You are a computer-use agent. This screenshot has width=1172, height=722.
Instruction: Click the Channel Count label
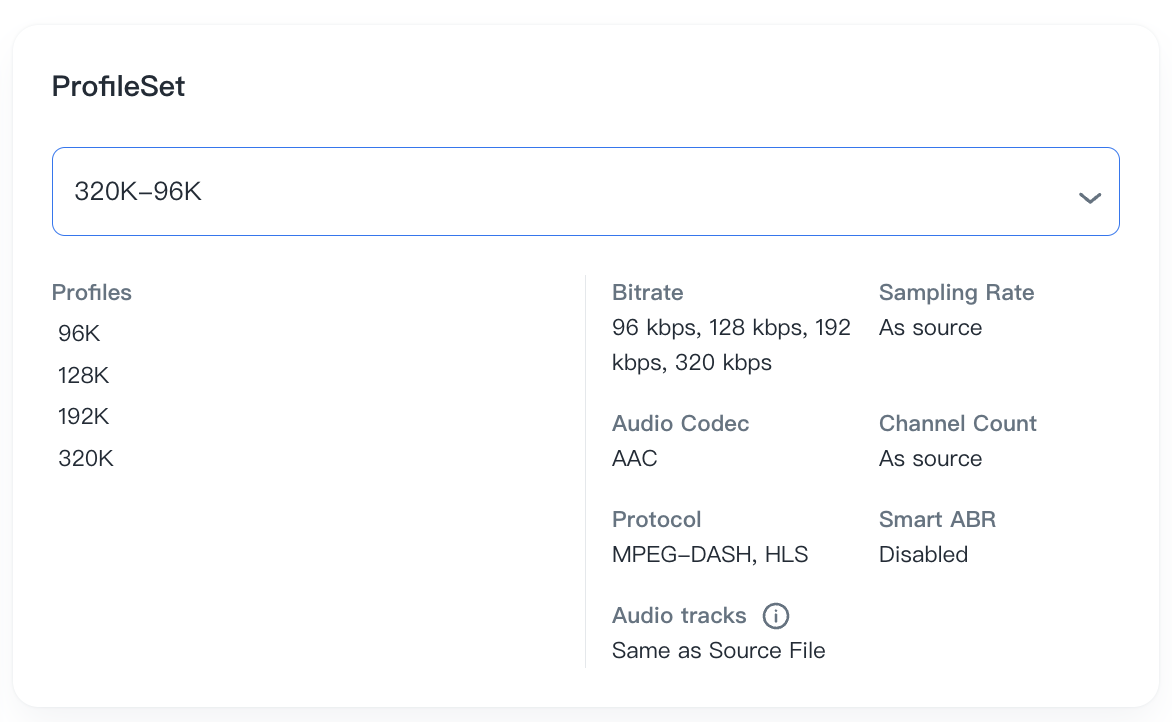[x=957, y=424]
